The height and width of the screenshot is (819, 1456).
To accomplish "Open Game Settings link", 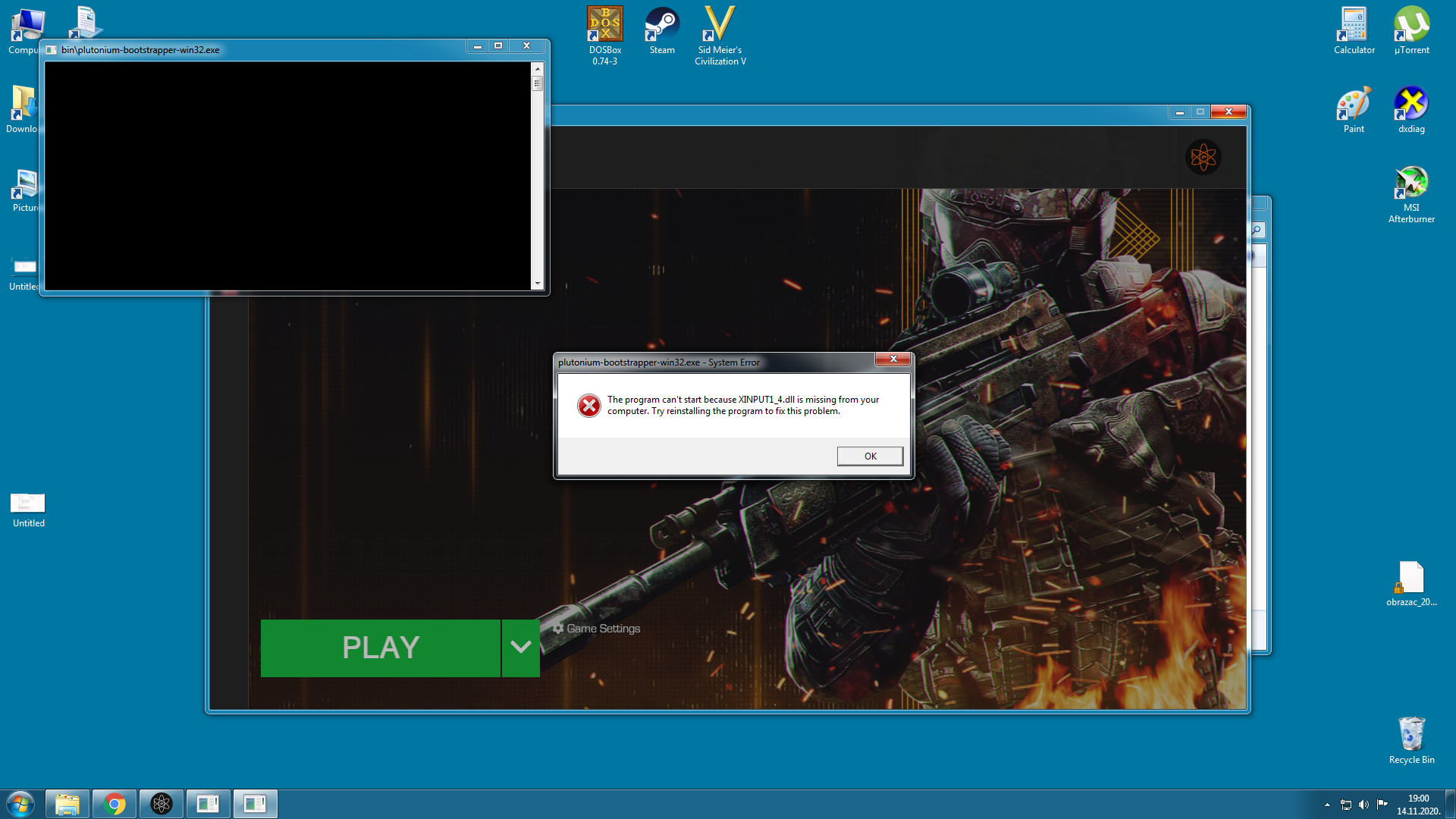I will pos(596,629).
